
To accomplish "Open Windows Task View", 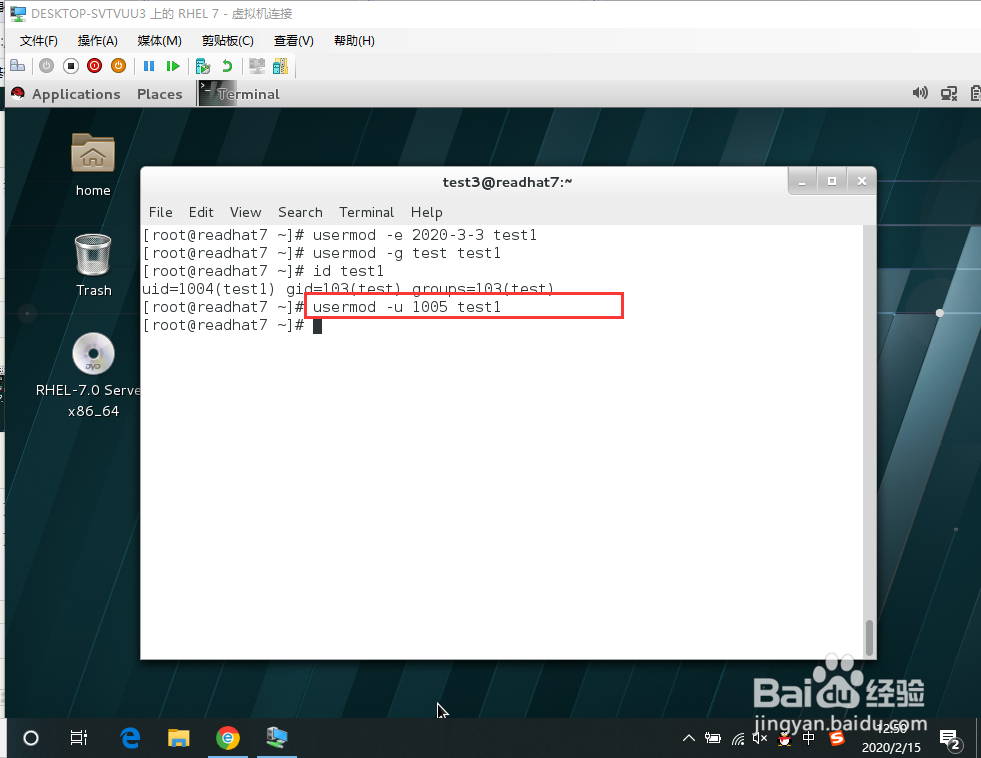I will coord(79,738).
